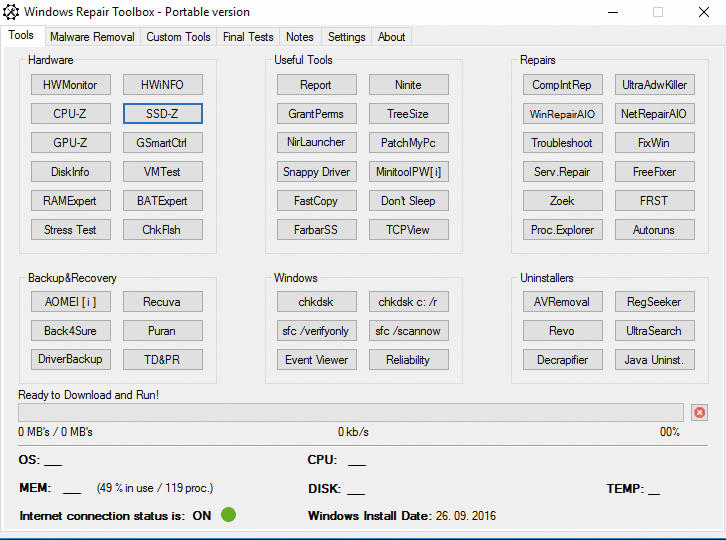Click the BATExpert button

tap(163, 201)
